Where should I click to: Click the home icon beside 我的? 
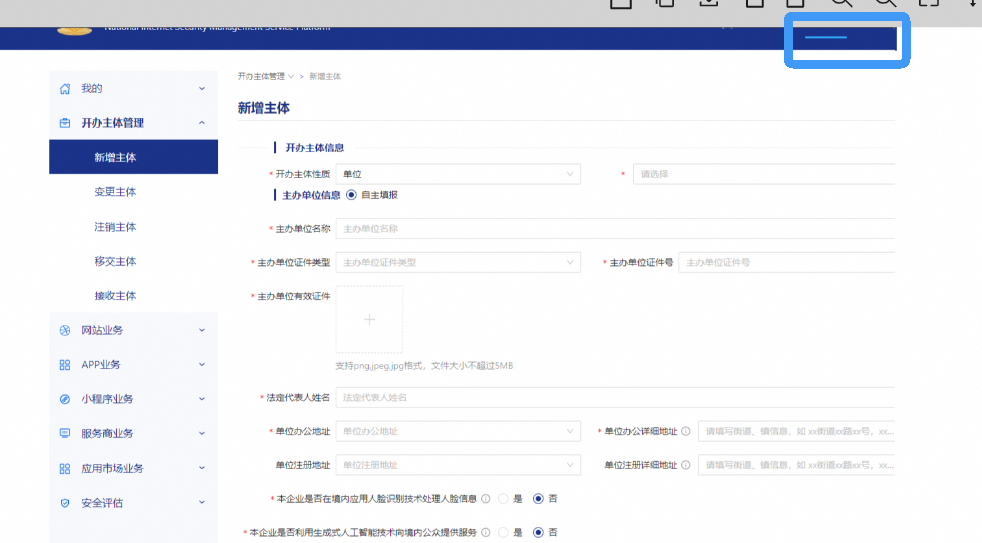tap(65, 89)
